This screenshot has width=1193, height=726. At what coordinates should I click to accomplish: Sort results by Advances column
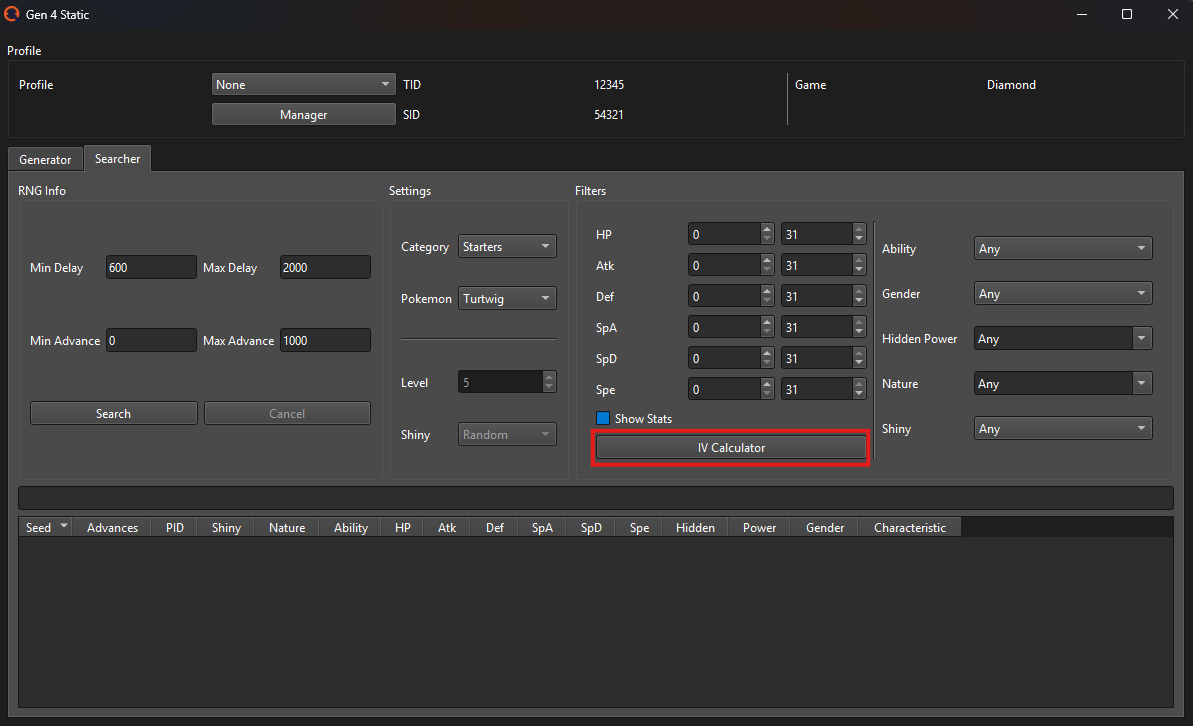point(112,527)
